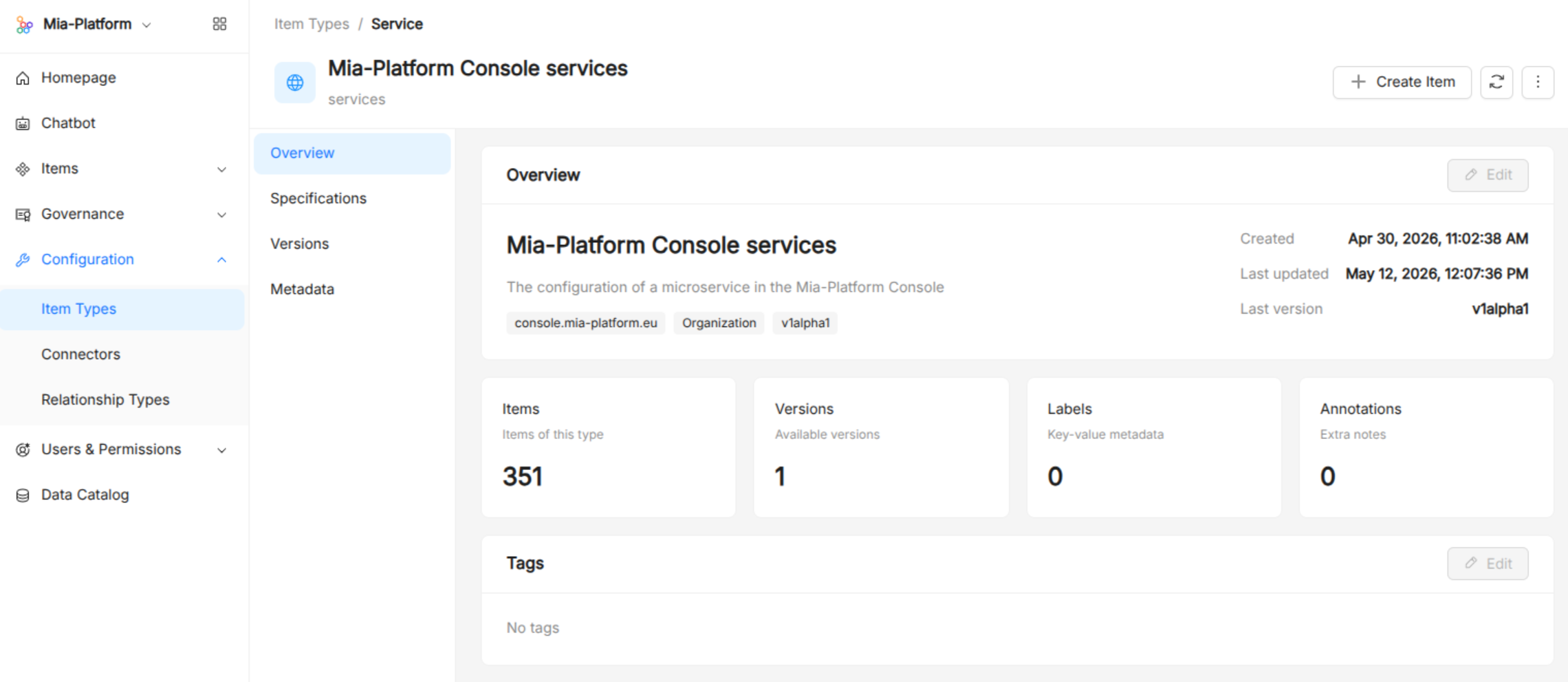The width and height of the screenshot is (1568, 682).
Task: Select Item Types in the Configuration submenu
Action: [122, 310]
